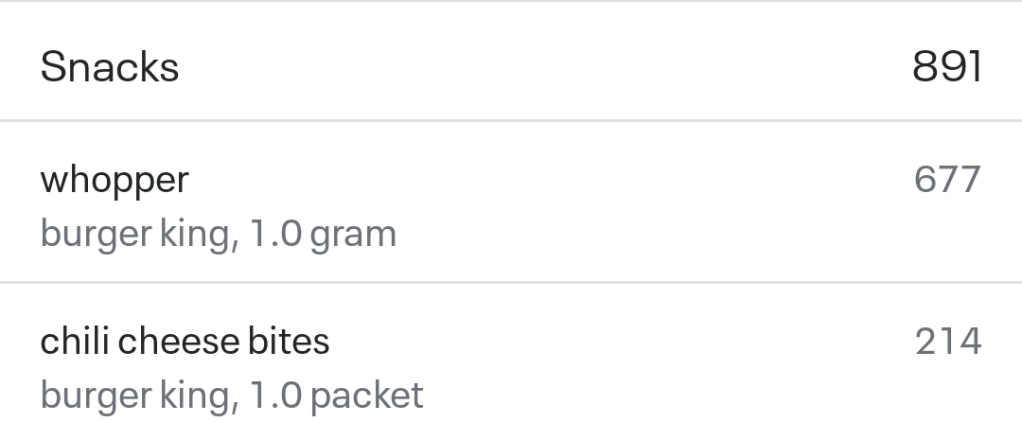Tap the Snacks section header
Viewport: 1022px width, 440px height.
coord(510,68)
